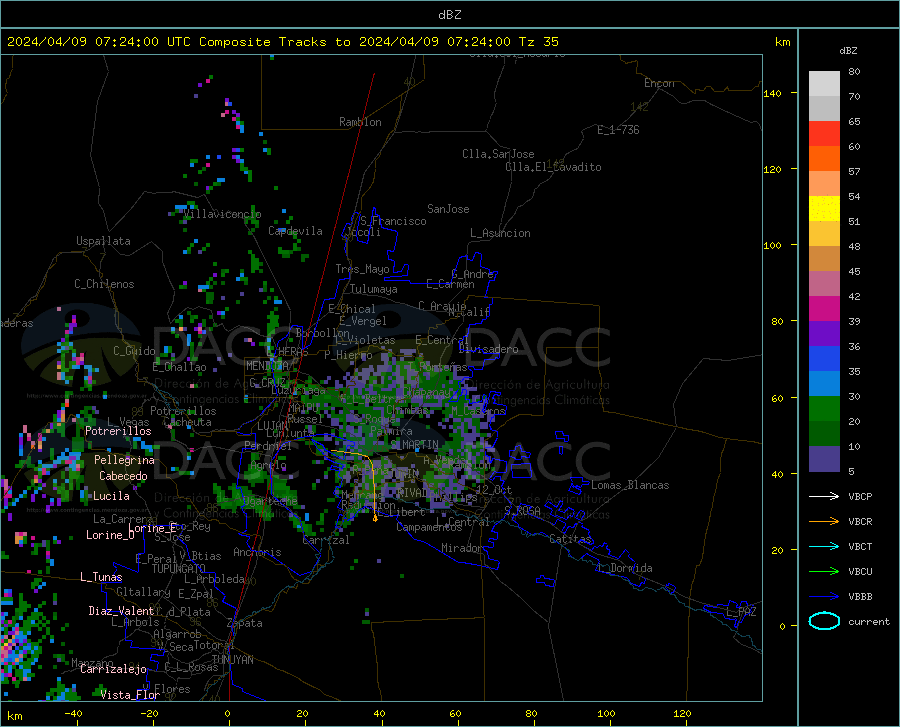This screenshot has height=727, width=900.
Task: Click the 'current' legend label
Action: pyautogui.click(x=869, y=621)
